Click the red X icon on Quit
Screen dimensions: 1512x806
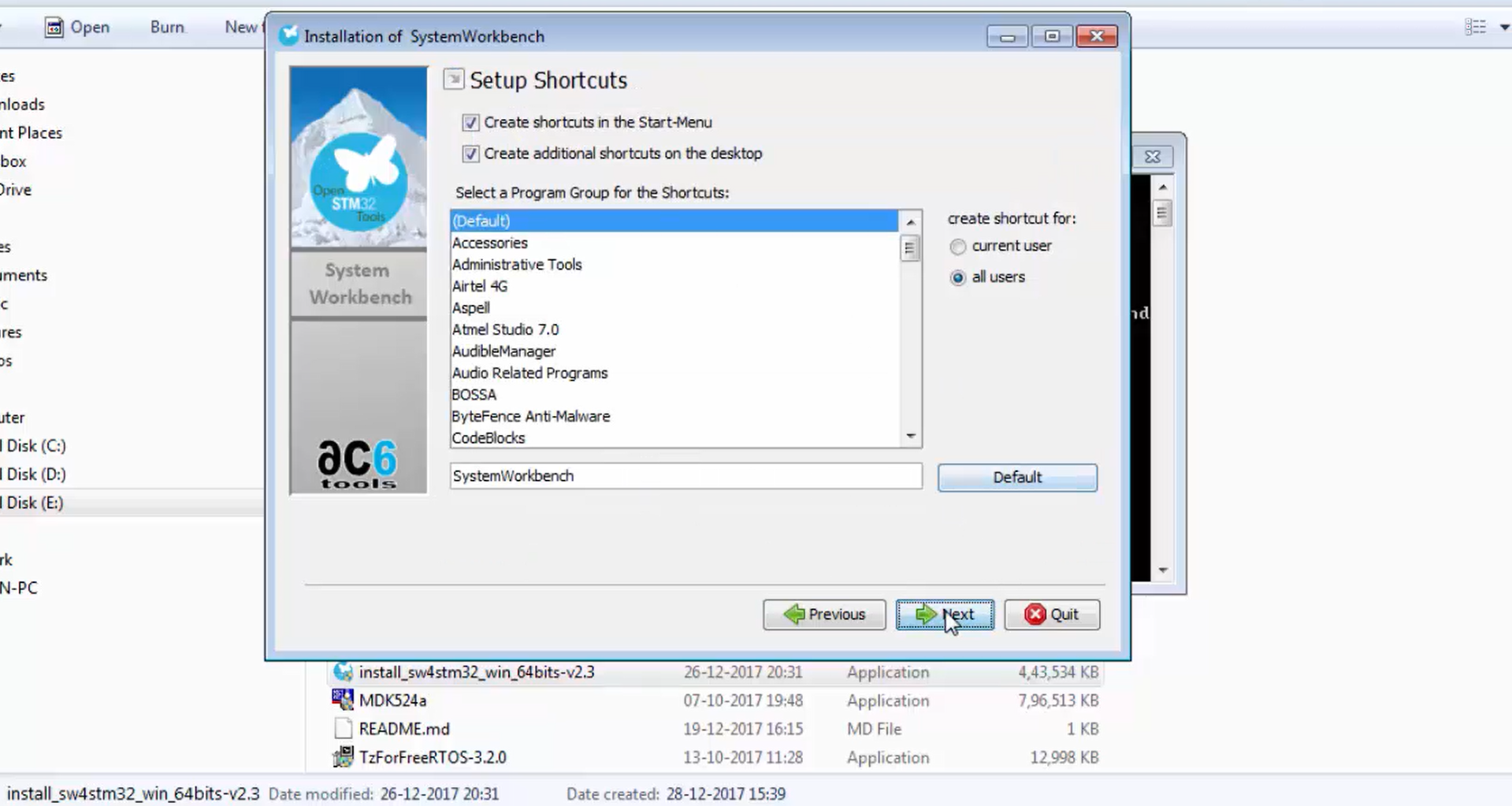click(x=1035, y=615)
